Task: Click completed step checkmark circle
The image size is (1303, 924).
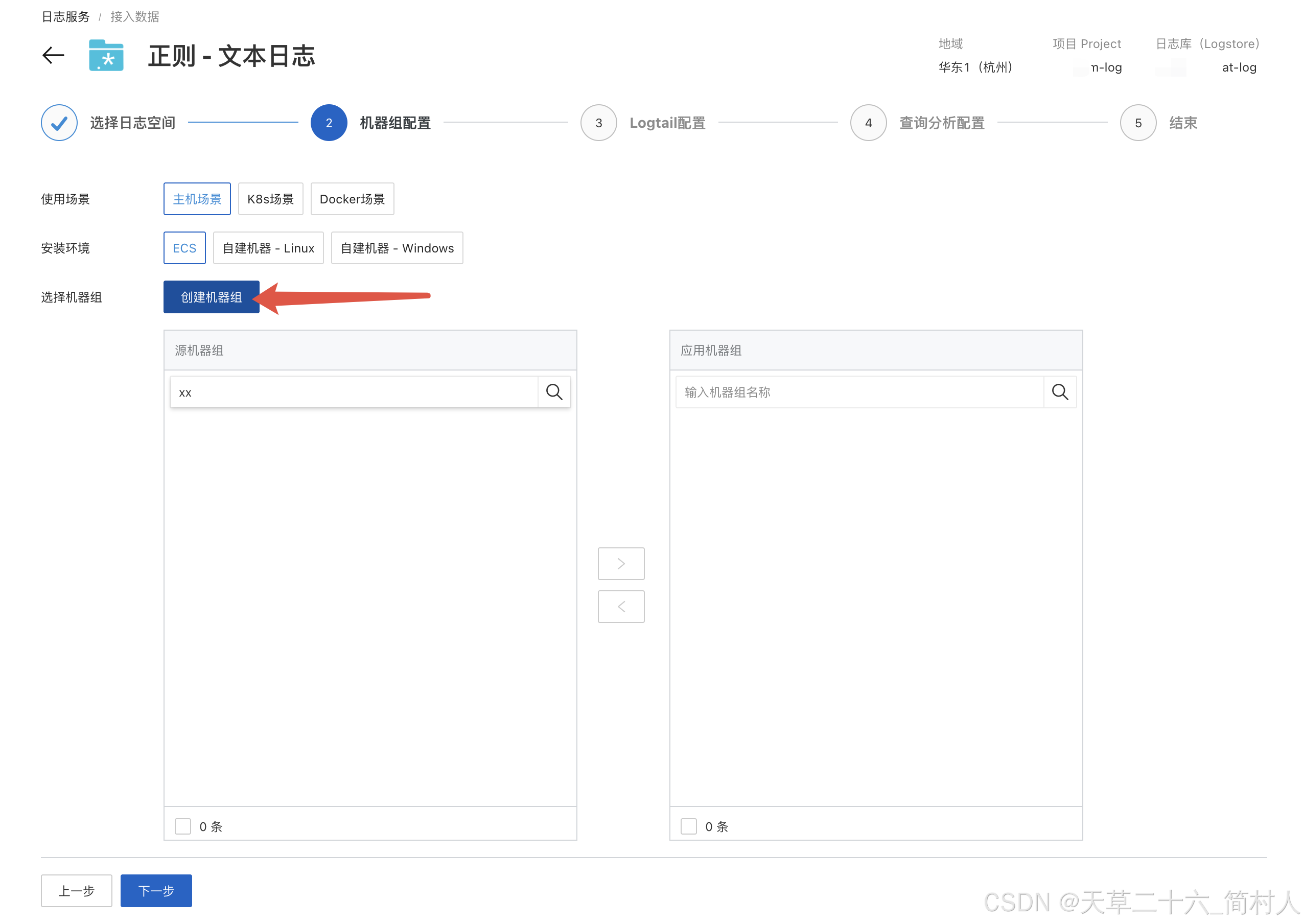Action: pyautogui.click(x=59, y=123)
